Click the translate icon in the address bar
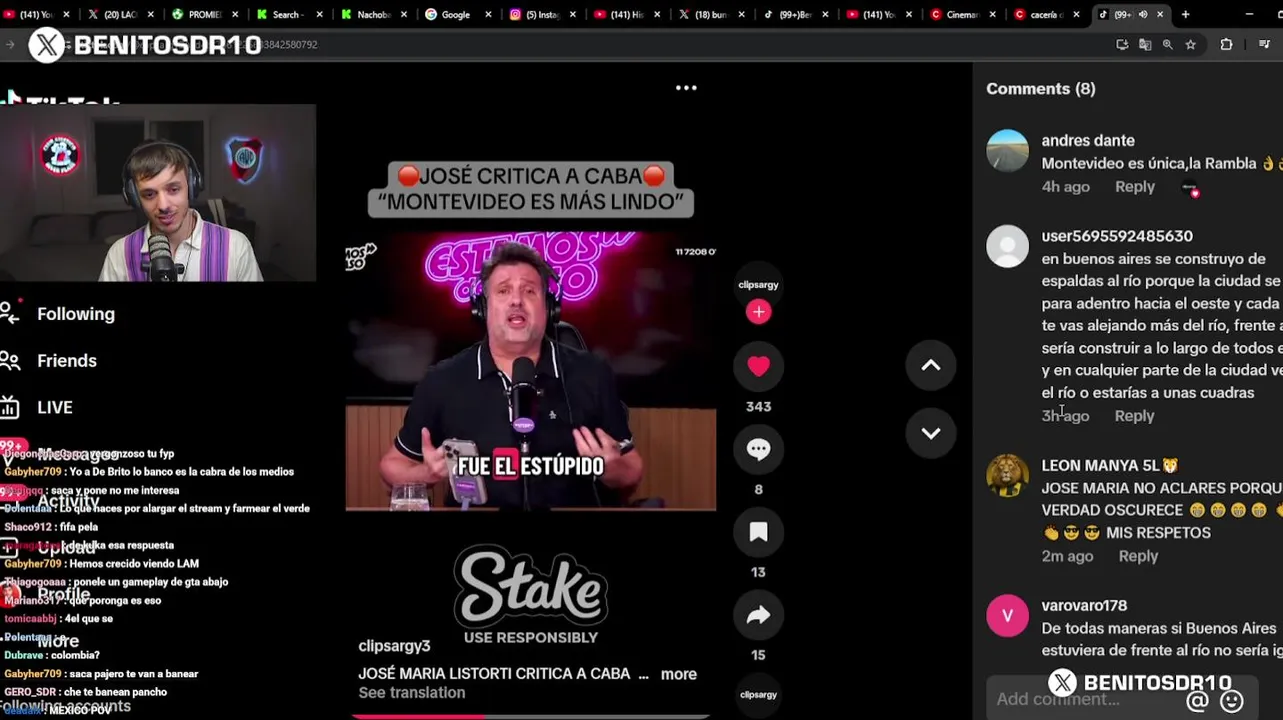The width and height of the screenshot is (1283, 720). pos(1145,45)
